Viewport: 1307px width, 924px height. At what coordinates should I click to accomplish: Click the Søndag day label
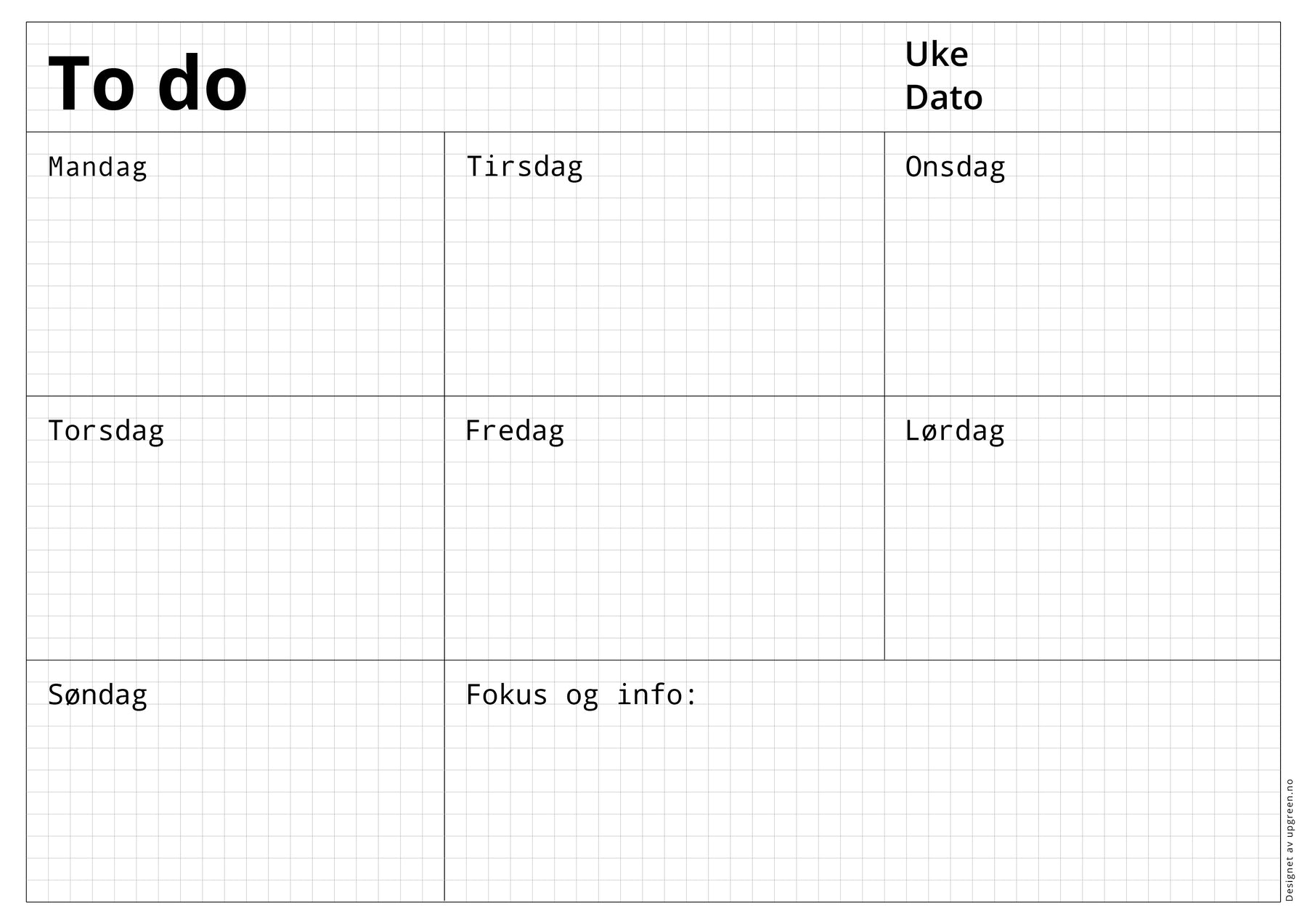(x=97, y=695)
